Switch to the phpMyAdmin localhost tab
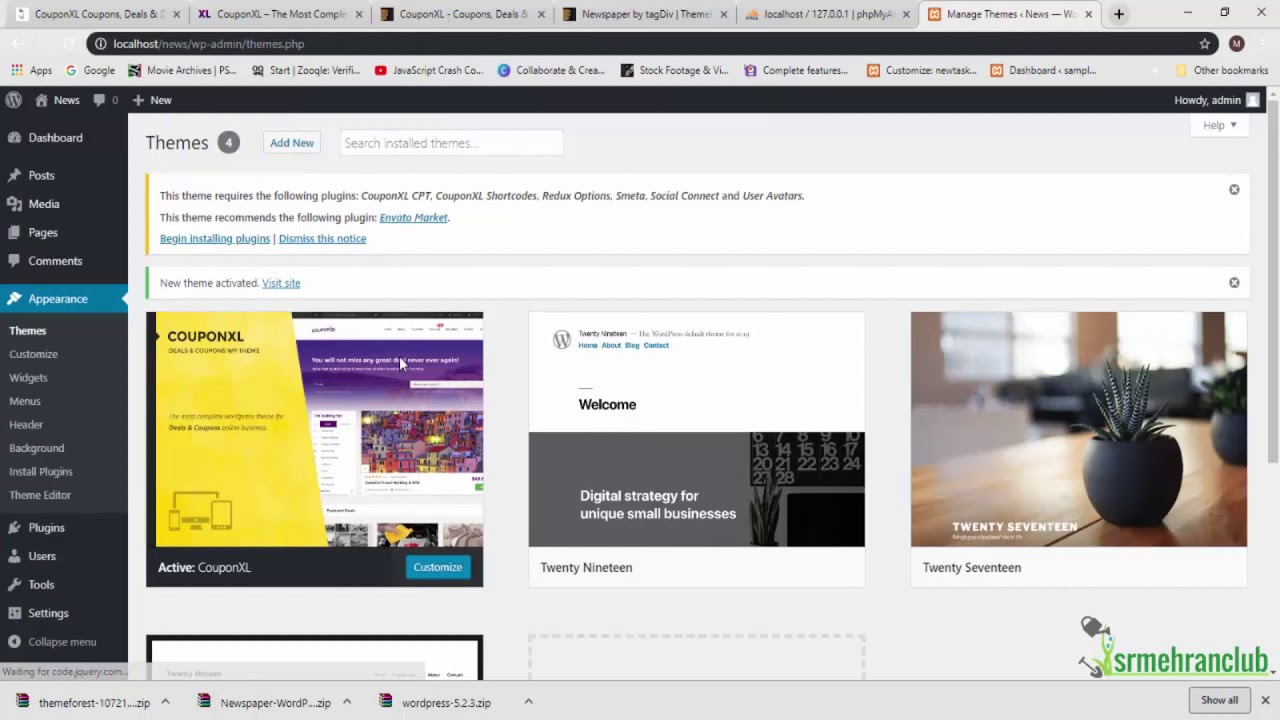The image size is (1280, 720). [x=828, y=14]
